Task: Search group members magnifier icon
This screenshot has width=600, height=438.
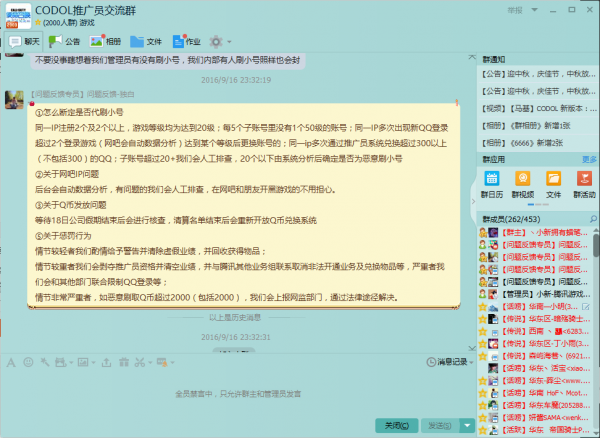Action: [x=593, y=219]
